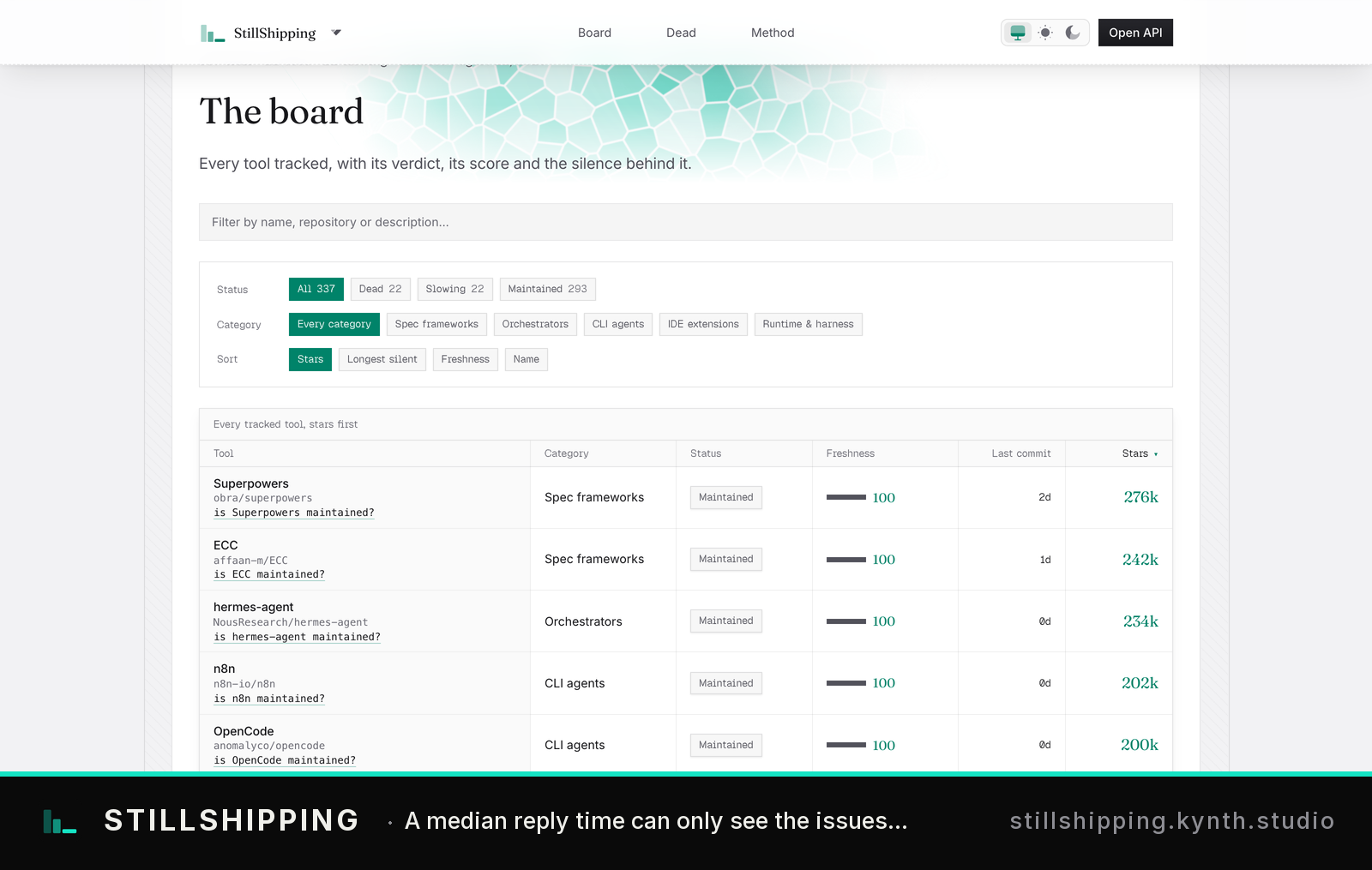Click the Freshness column header
The height and width of the screenshot is (870, 1372).
click(851, 453)
